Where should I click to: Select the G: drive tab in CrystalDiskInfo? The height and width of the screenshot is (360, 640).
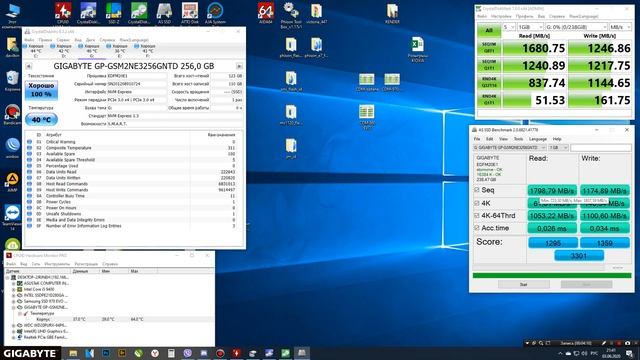pyautogui.click(x=91, y=51)
